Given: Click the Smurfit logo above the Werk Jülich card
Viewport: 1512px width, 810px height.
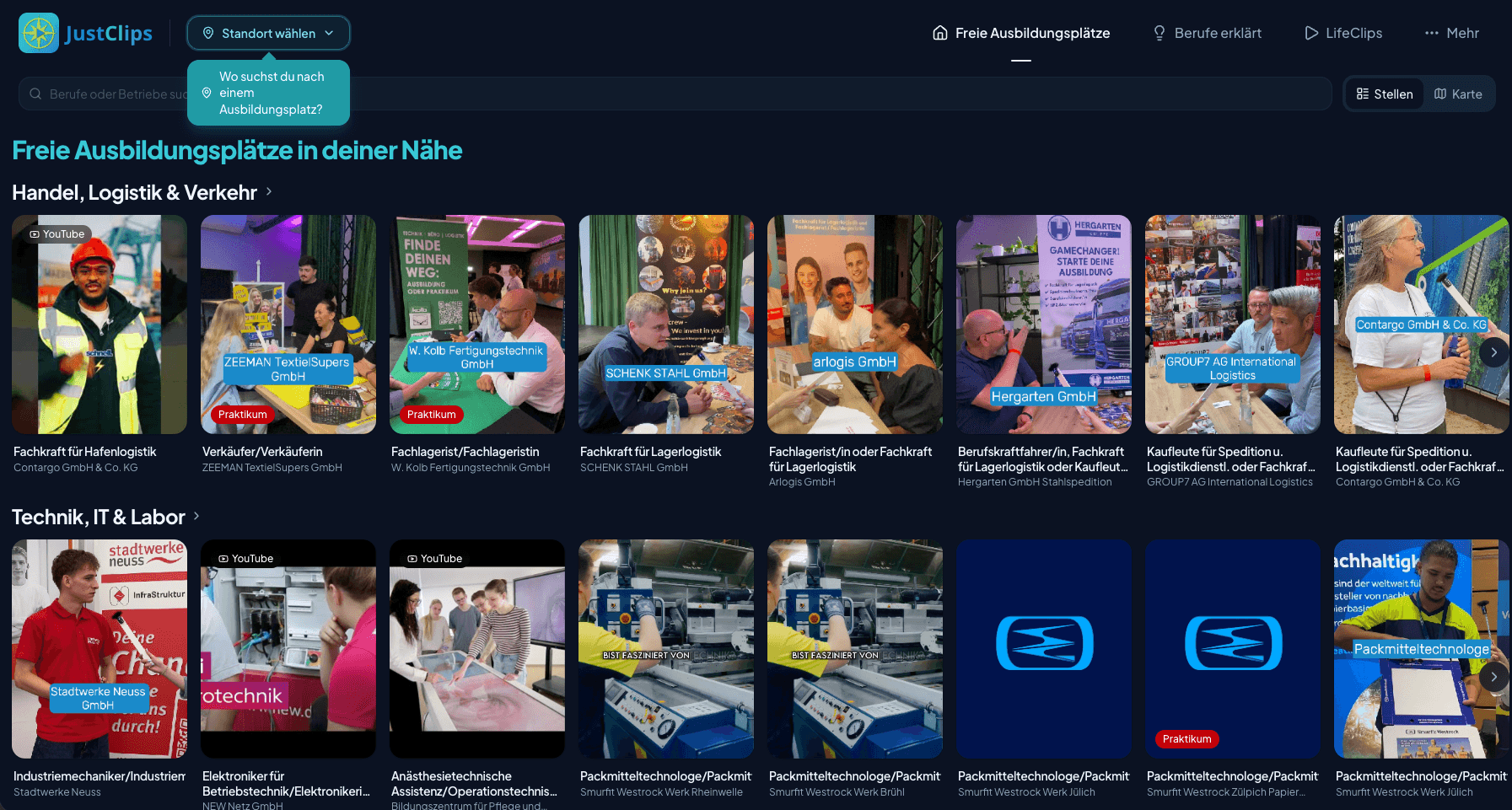Looking at the screenshot, I should (1045, 643).
